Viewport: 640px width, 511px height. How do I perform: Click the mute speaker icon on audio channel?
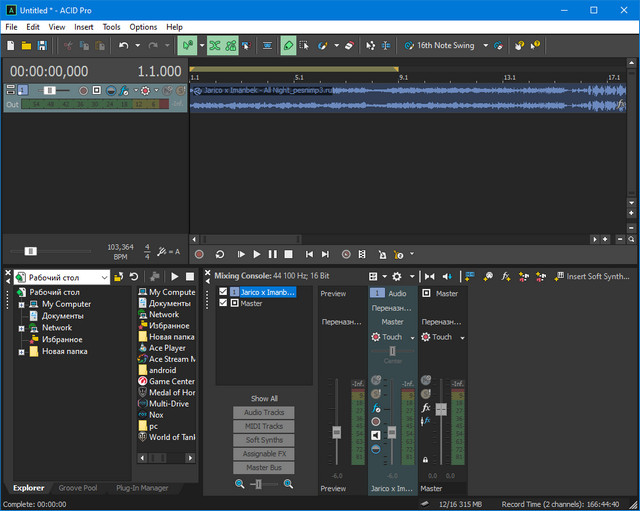376,435
